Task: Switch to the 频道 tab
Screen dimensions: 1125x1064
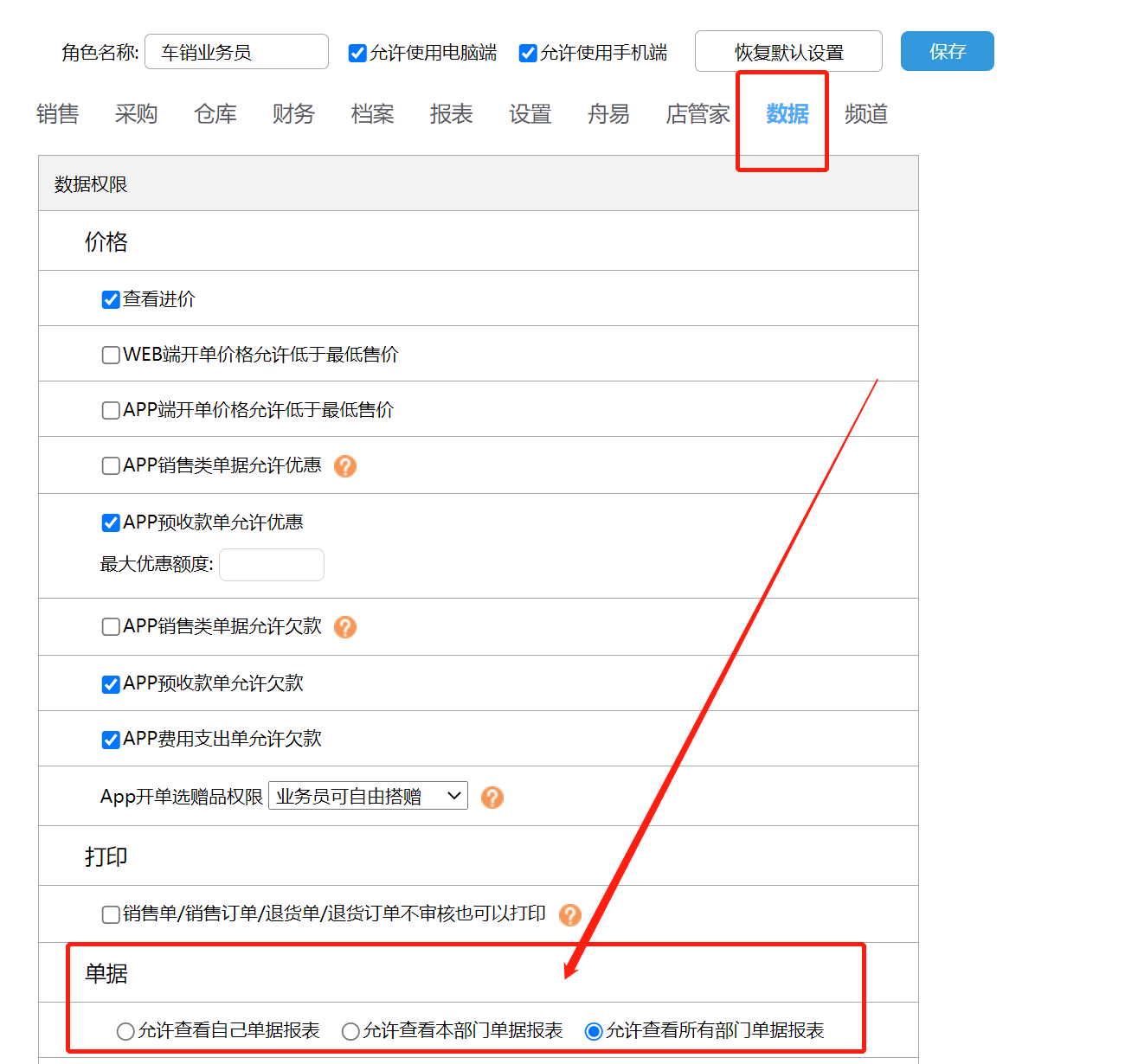Action: coord(866,114)
